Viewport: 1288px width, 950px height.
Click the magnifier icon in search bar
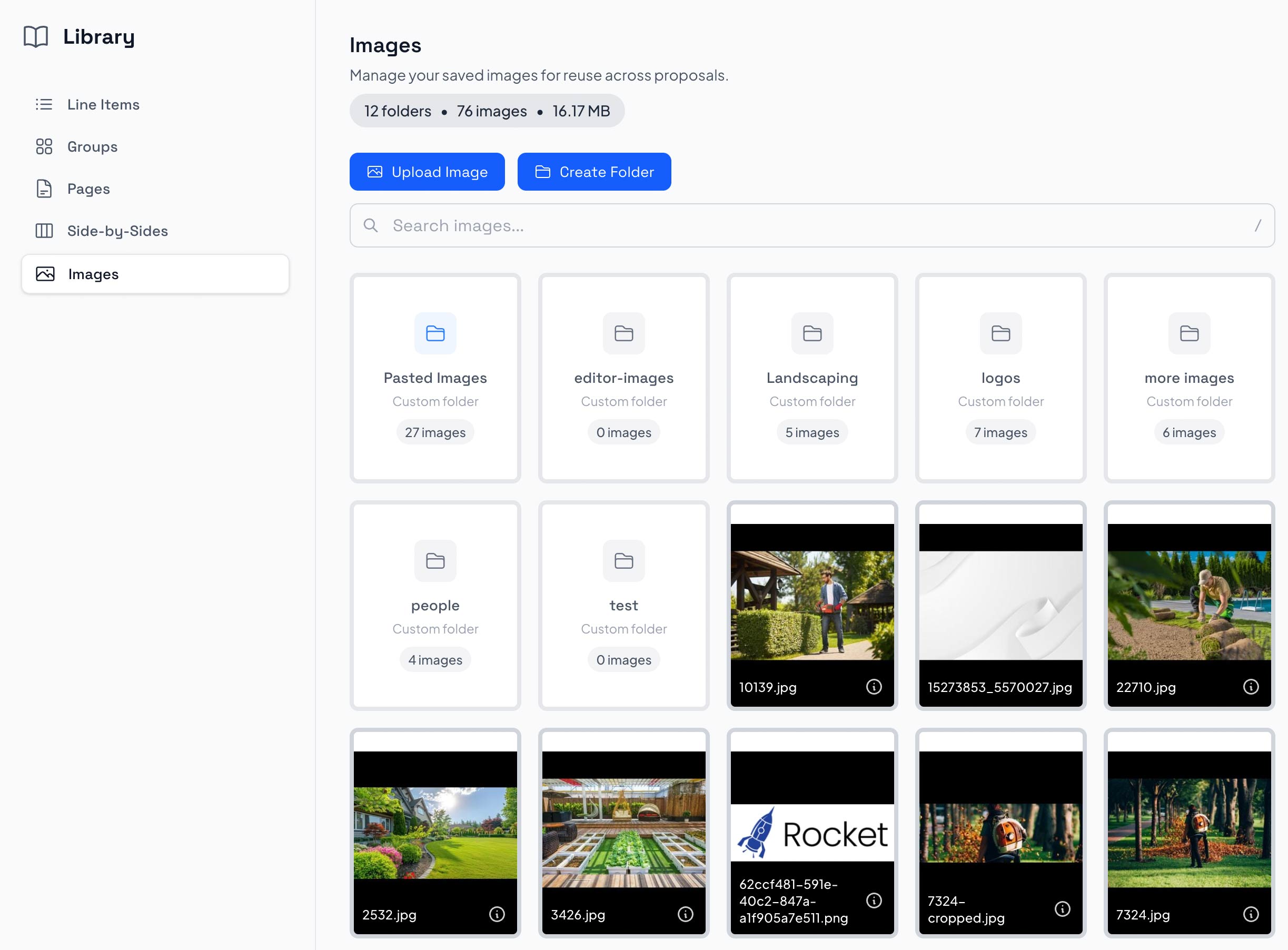371,225
